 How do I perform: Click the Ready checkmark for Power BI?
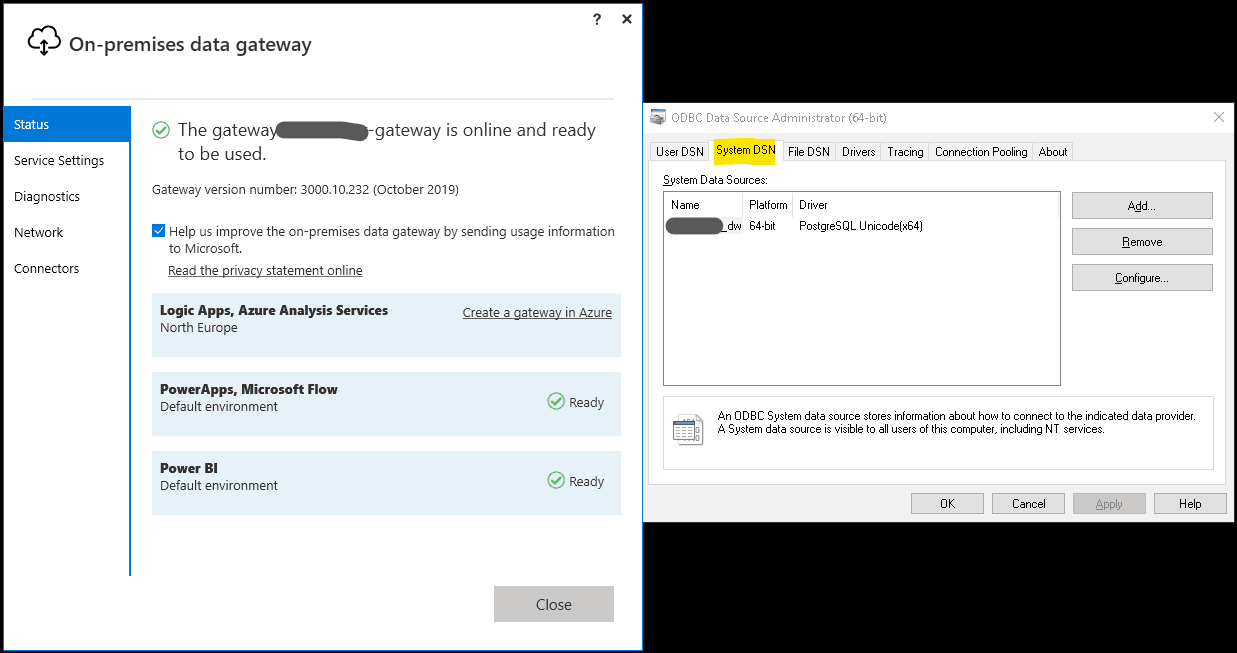pos(556,481)
